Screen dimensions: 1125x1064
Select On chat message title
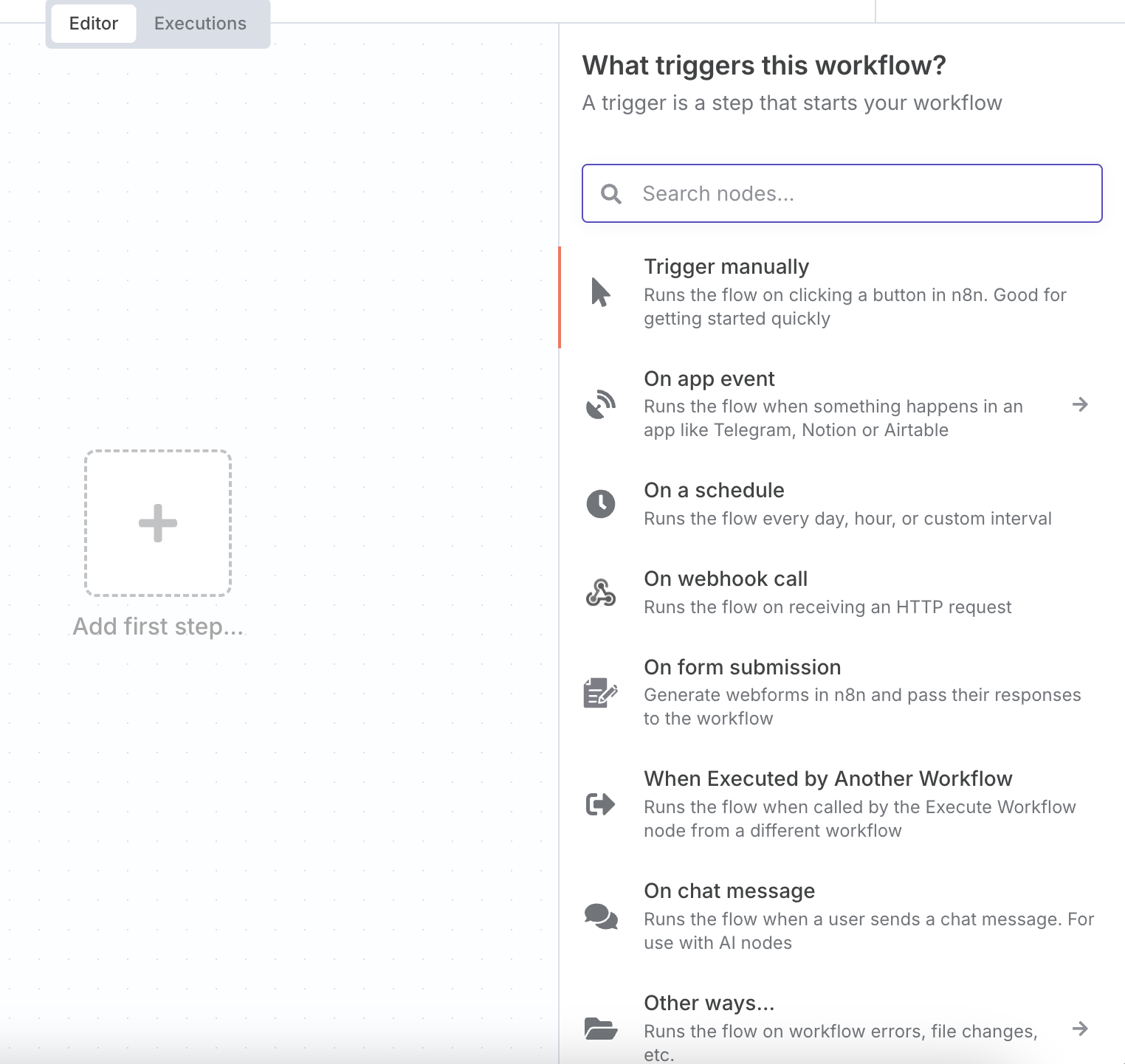point(729,891)
